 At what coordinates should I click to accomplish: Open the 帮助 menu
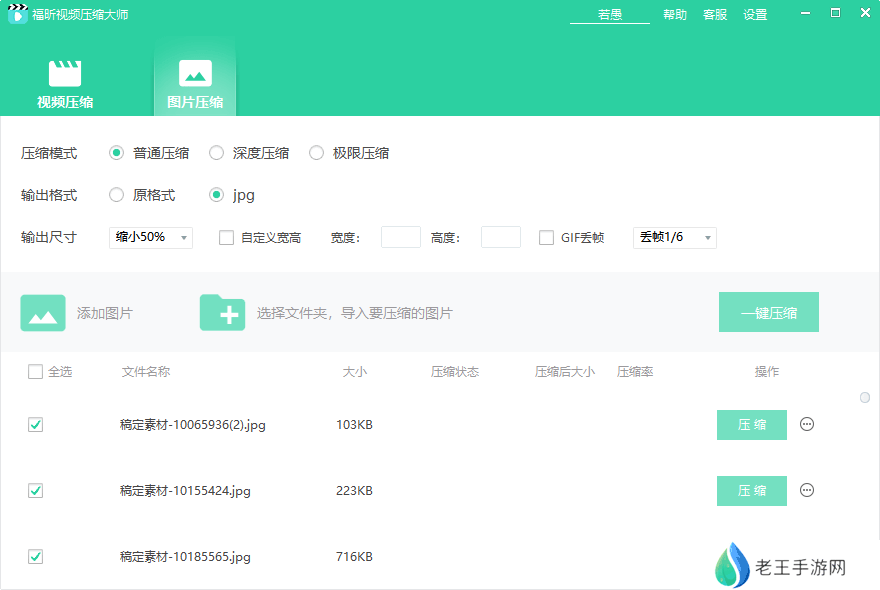click(675, 15)
